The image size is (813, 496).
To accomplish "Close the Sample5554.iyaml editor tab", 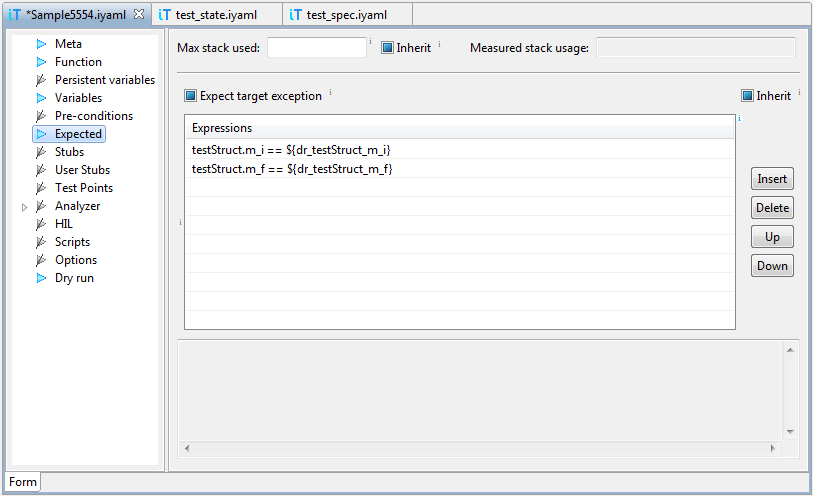I will point(139,15).
